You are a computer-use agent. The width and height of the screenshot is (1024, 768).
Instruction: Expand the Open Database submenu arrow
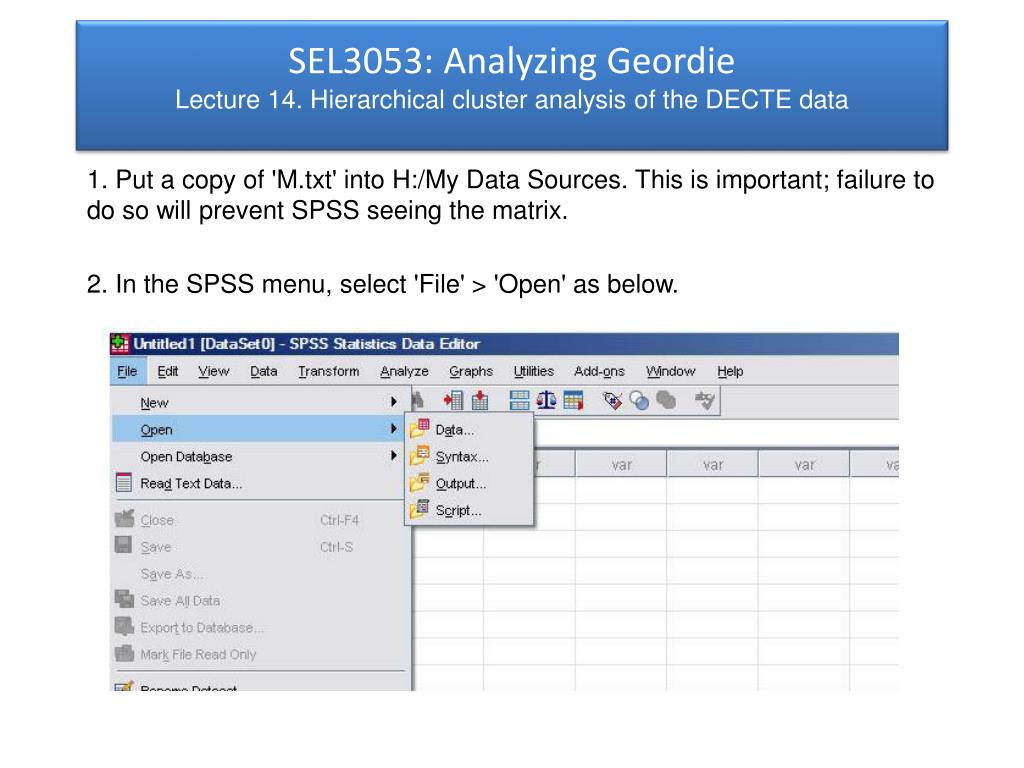coord(394,455)
